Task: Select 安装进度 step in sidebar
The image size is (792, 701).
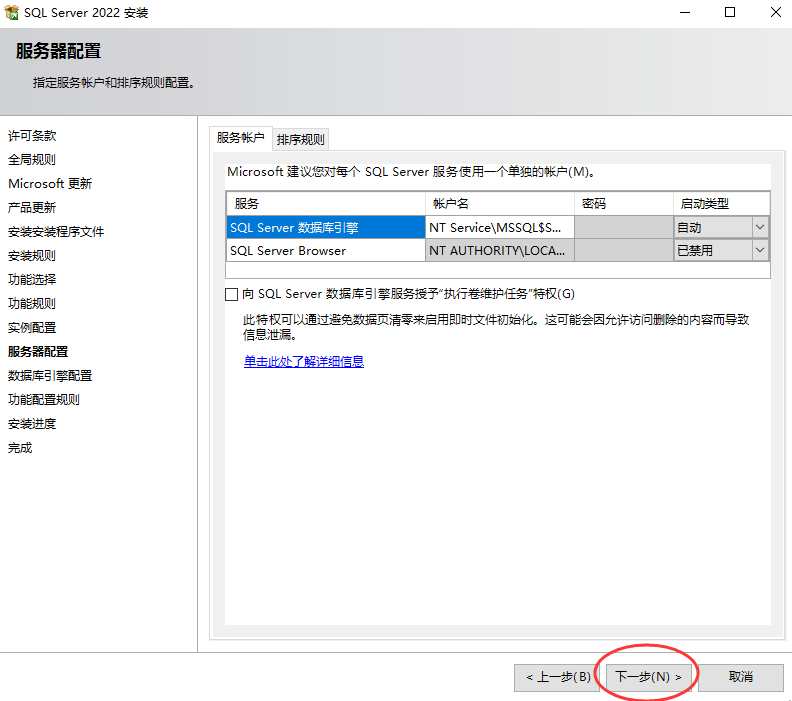Action: [32, 423]
